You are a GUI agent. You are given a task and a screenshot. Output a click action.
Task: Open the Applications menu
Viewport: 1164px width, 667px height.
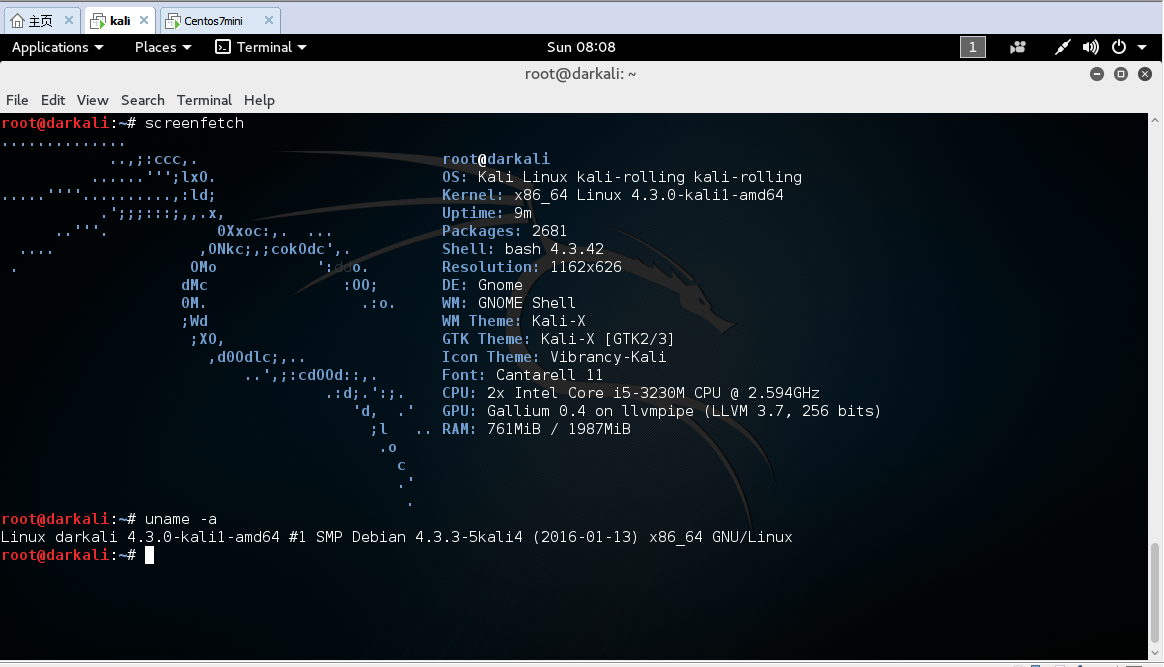57,47
